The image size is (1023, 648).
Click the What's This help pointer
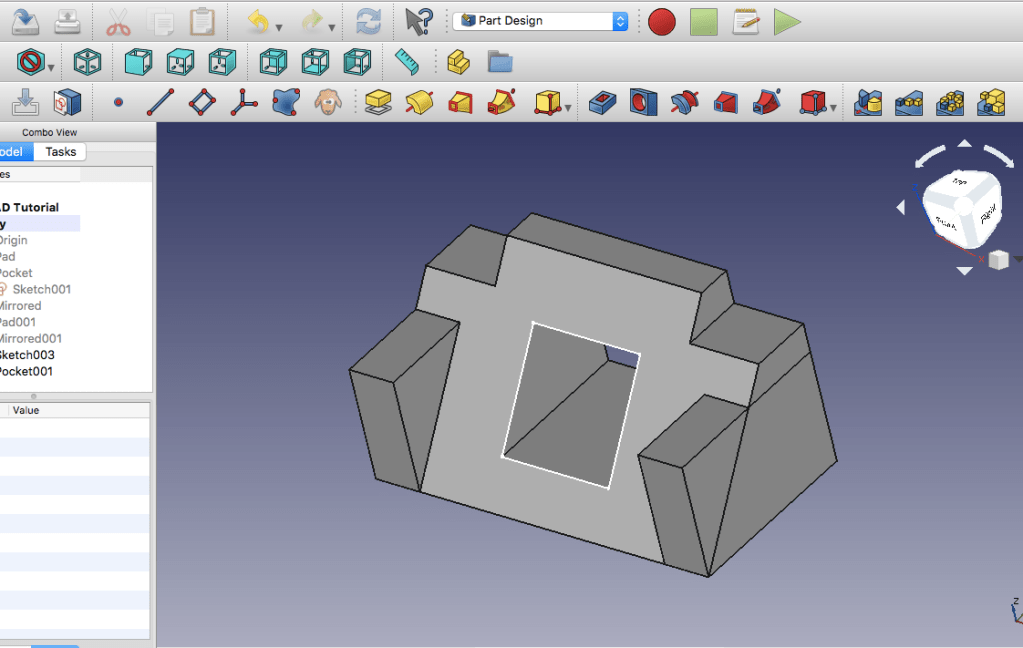tap(419, 21)
